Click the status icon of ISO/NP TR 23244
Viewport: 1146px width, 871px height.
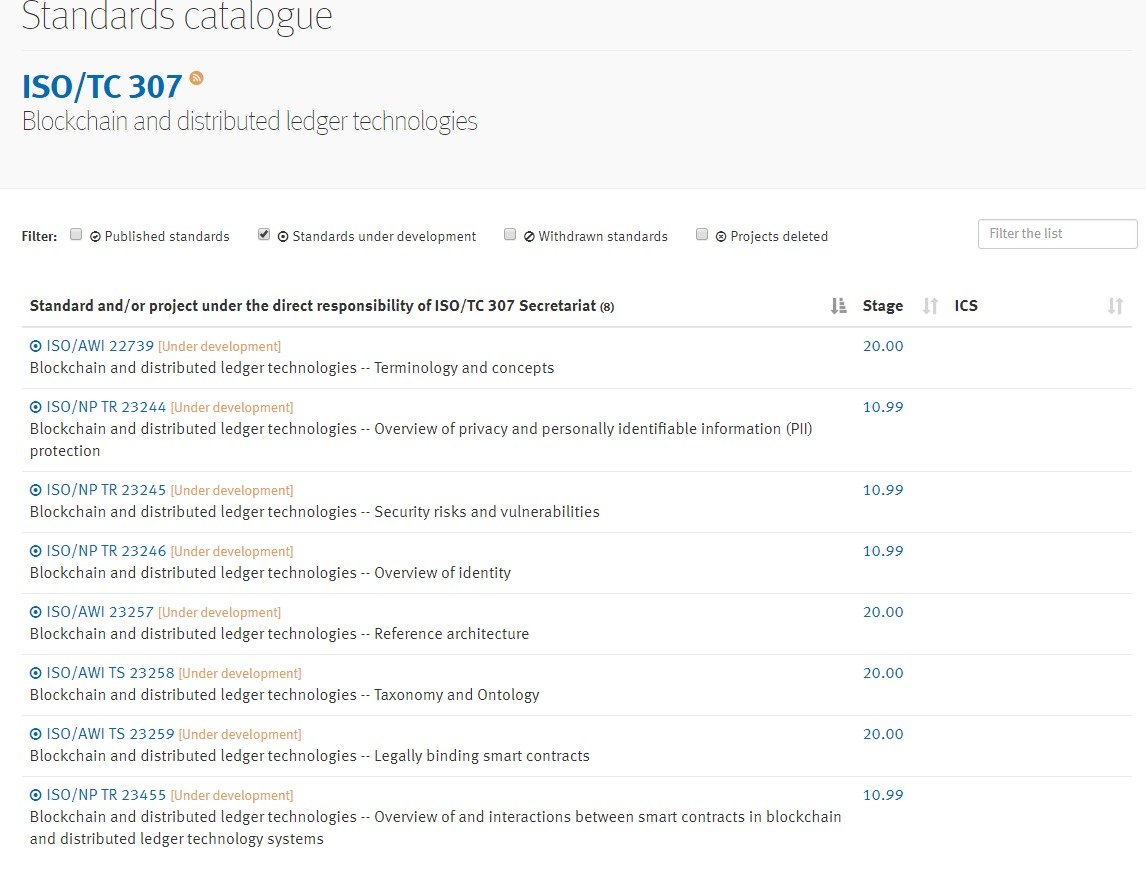tap(36, 407)
